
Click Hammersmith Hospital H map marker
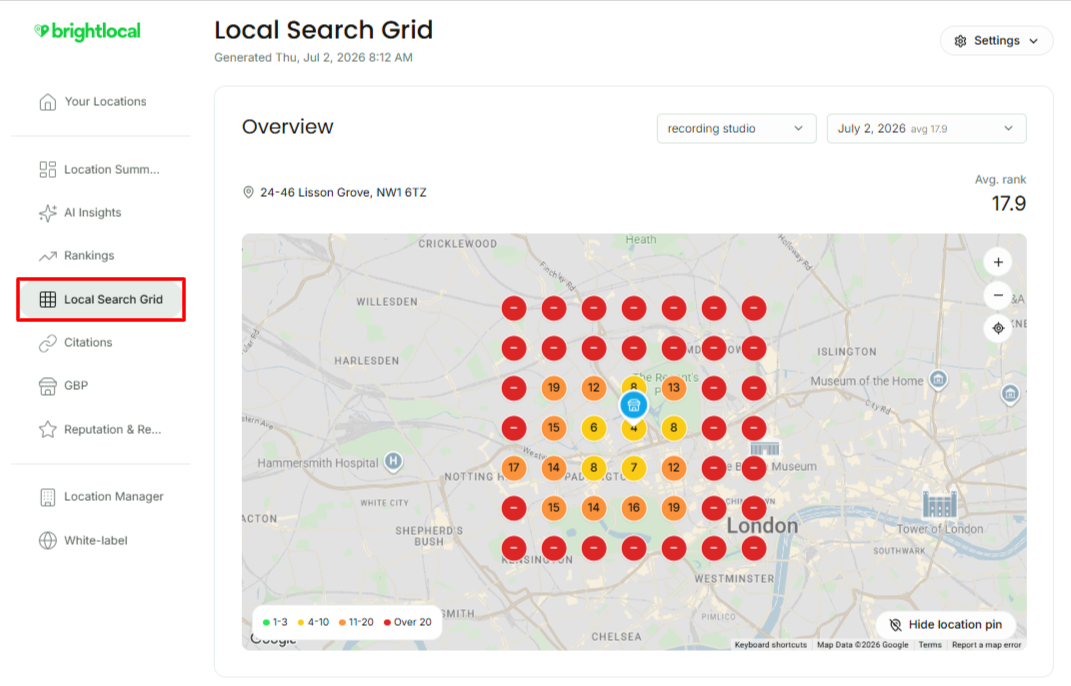pyautogui.click(x=393, y=462)
